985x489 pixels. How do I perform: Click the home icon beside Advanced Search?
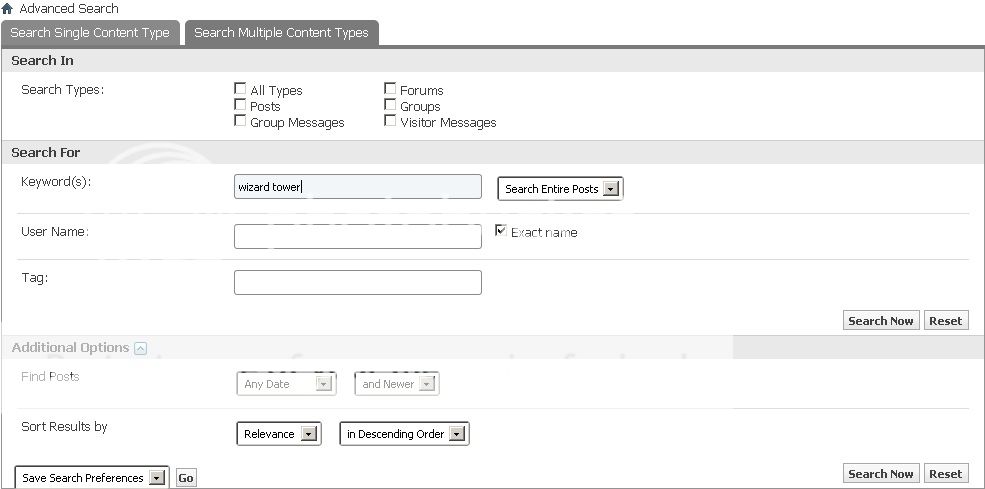coord(8,9)
